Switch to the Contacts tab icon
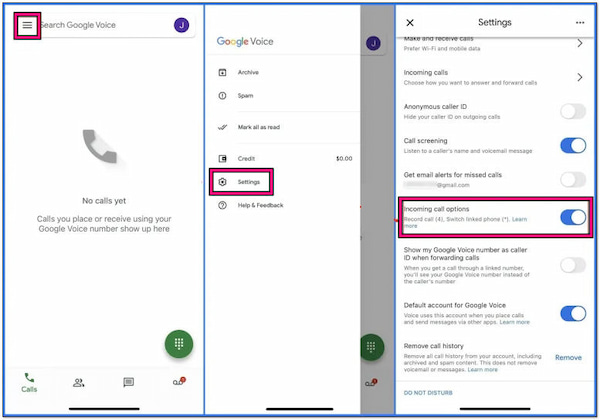 [79, 383]
